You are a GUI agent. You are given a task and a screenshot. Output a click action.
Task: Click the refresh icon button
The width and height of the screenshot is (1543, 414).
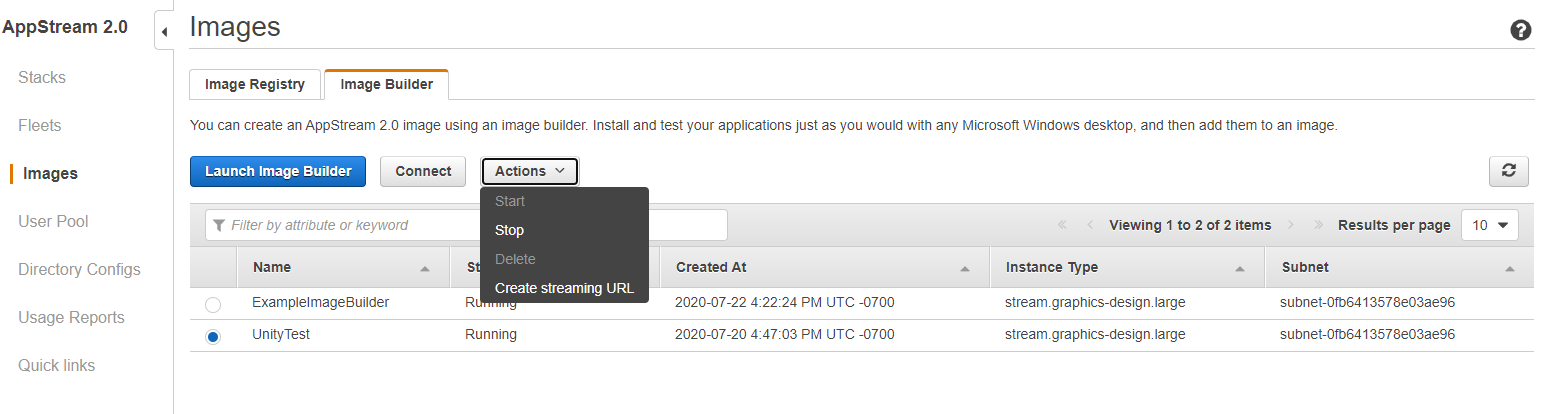pyautogui.click(x=1508, y=171)
